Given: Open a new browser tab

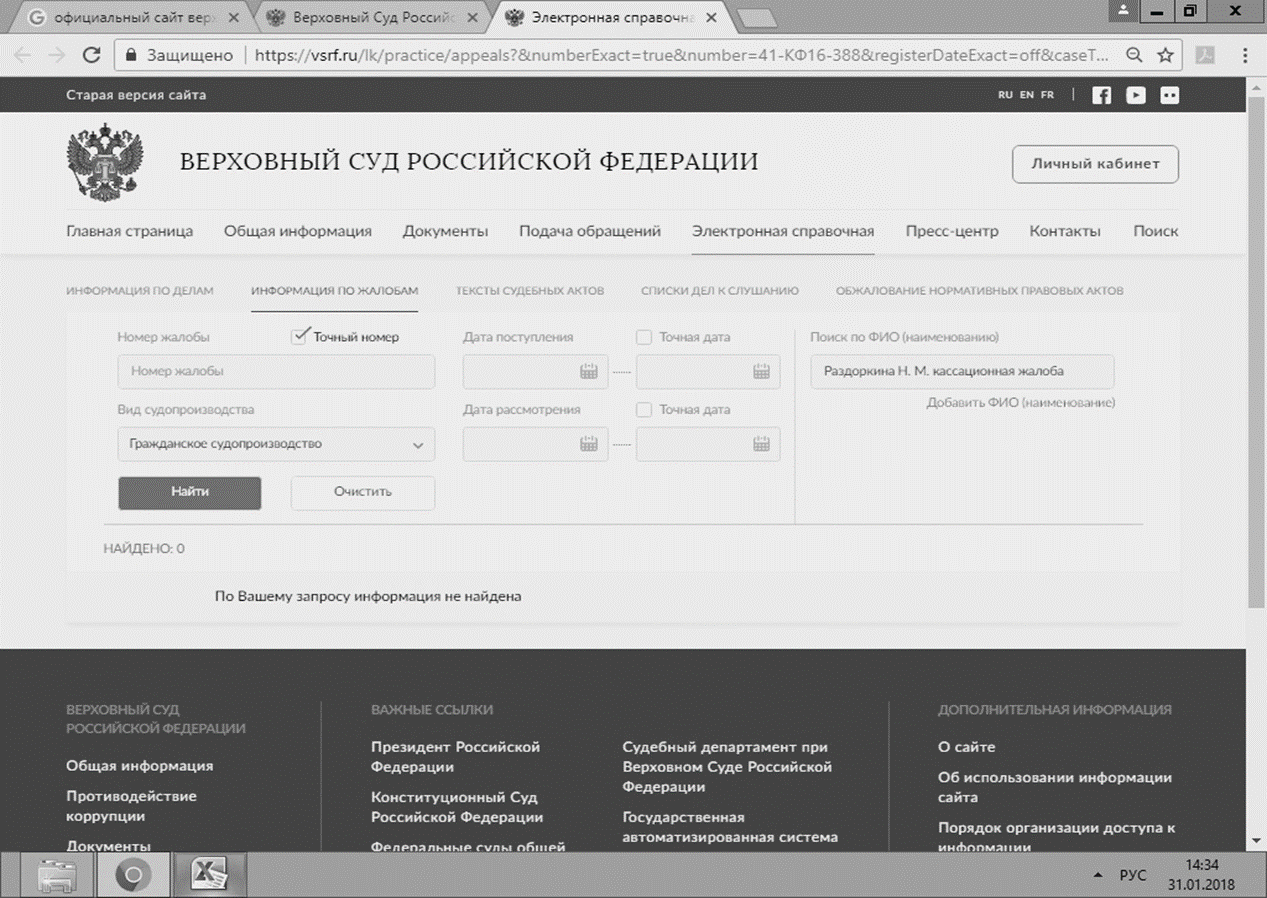Looking at the screenshot, I should (x=756, y=18).
